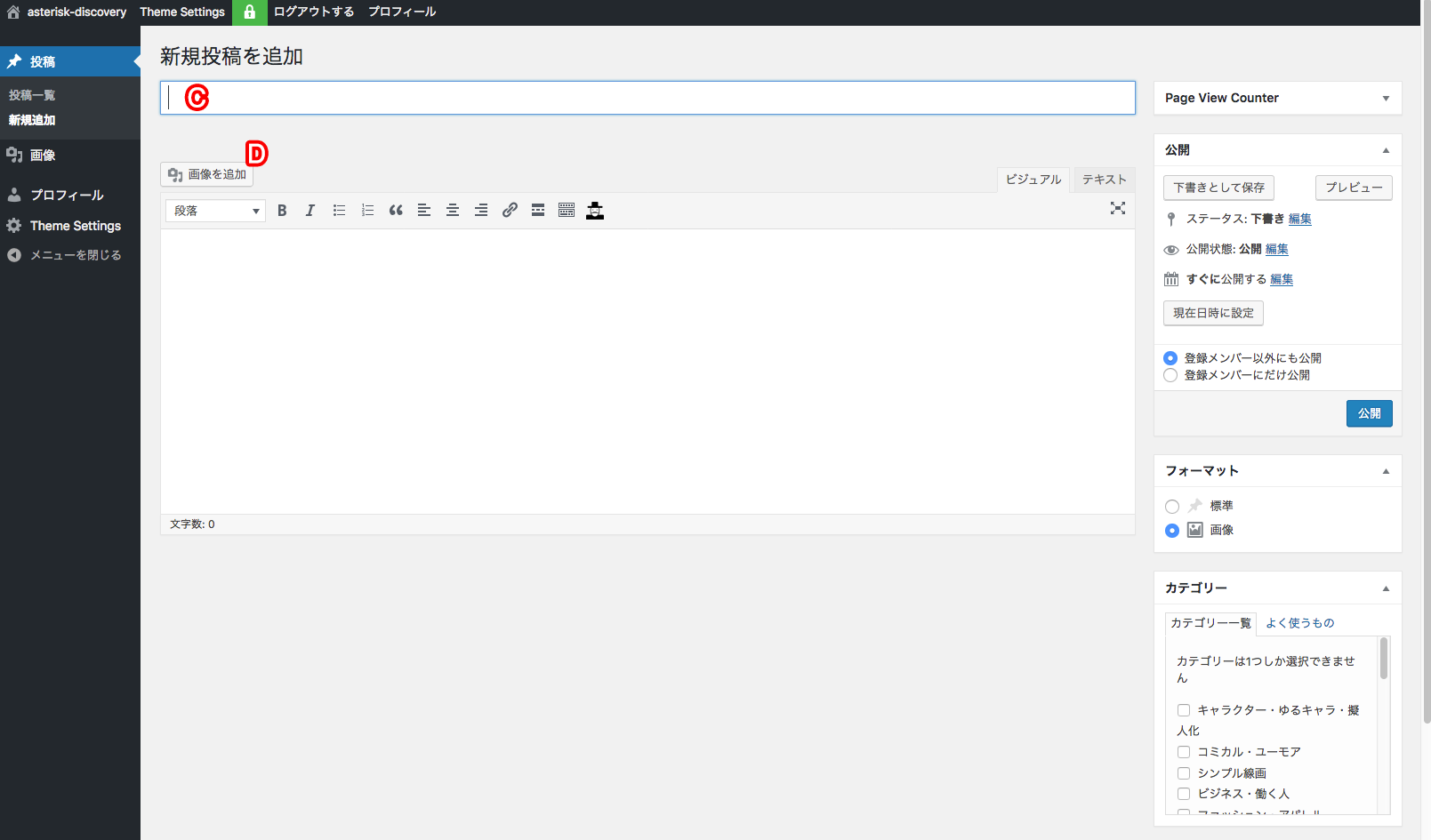This screenshot has width=1431, height=840.
Task: Open 投稿 menu in the sidebar
Action: pos(70,61)
